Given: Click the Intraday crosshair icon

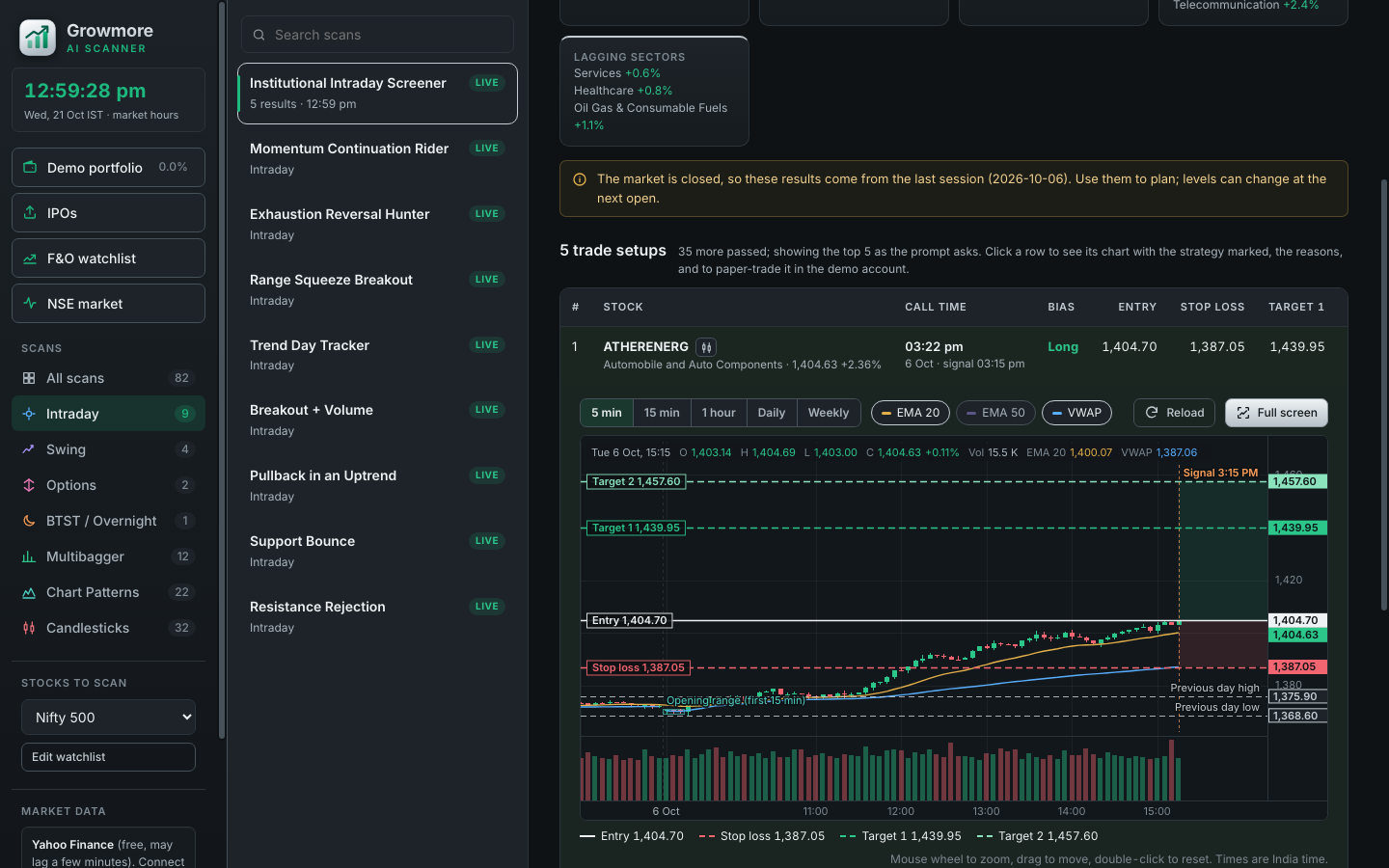Looking at the screenshot, I should [x=29, y=414].
